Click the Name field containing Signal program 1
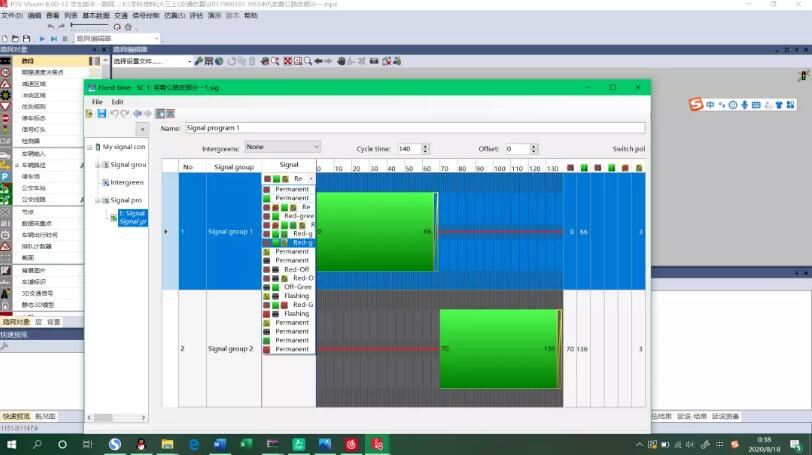 click(415, 128)
